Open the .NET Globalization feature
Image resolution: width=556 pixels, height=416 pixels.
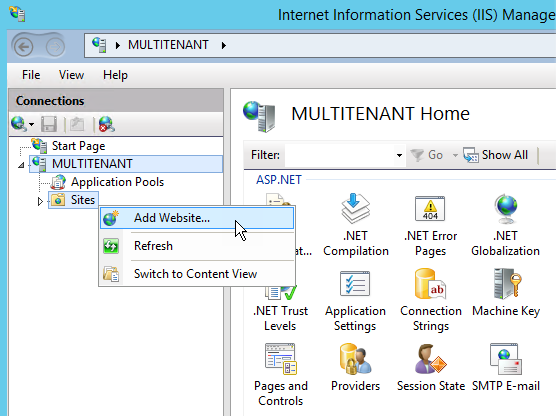coord(505,225)
